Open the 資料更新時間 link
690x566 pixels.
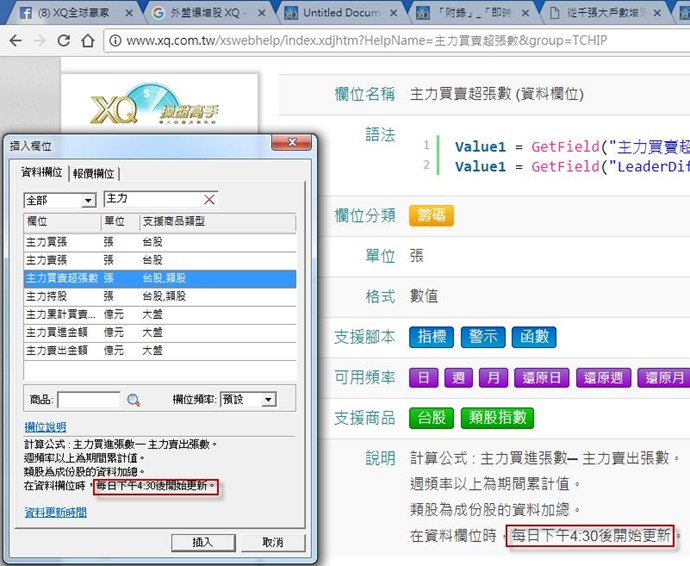click(x=55, y=512)
